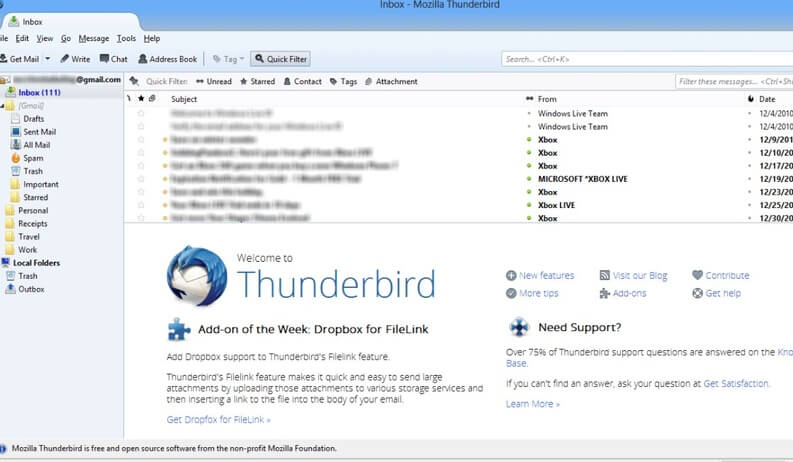Toggle the Attachment quick filter
The image size is (793, 462).
391,81
